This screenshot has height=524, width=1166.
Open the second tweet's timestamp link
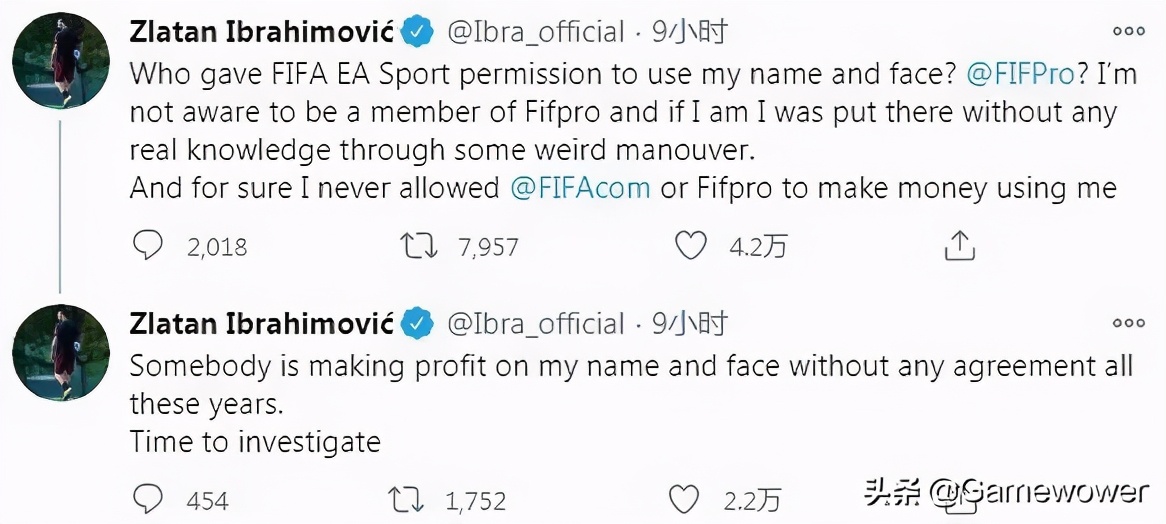point(690,324)
